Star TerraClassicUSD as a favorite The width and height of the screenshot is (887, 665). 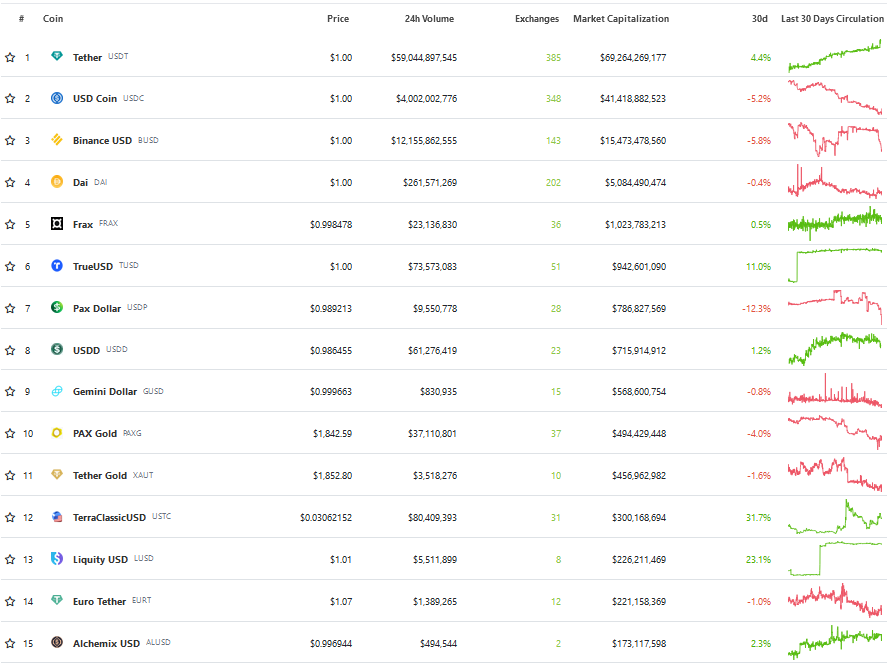click(10, 517)
